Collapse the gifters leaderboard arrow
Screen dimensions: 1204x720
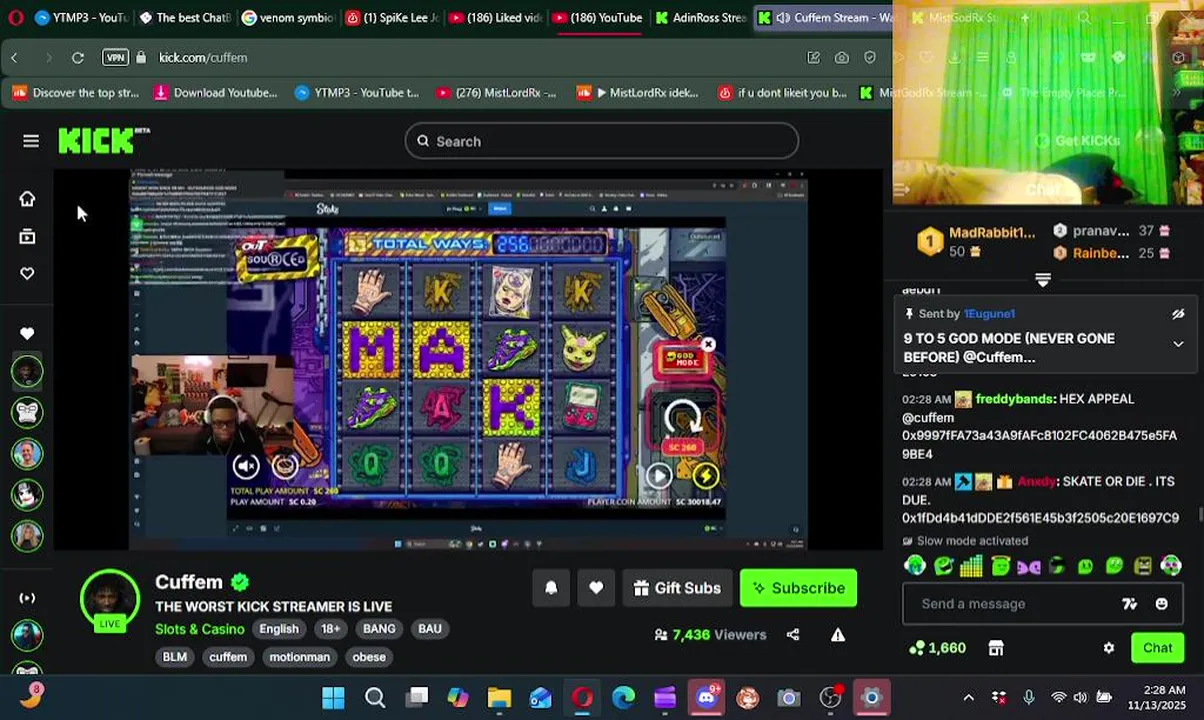1043,280
